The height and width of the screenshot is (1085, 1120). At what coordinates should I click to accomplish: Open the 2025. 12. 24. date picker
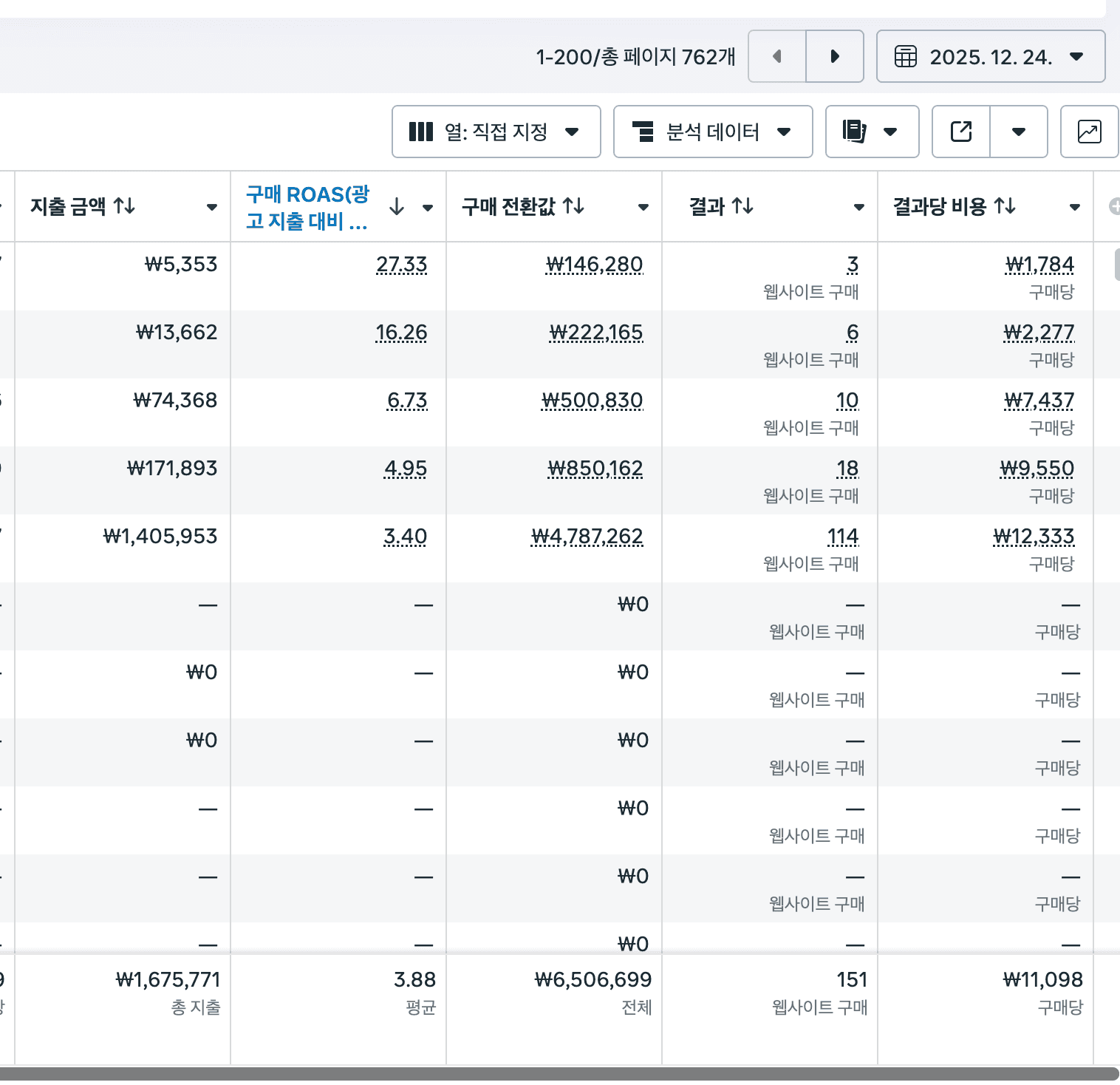pyautogui.click(x=991, y=56)
